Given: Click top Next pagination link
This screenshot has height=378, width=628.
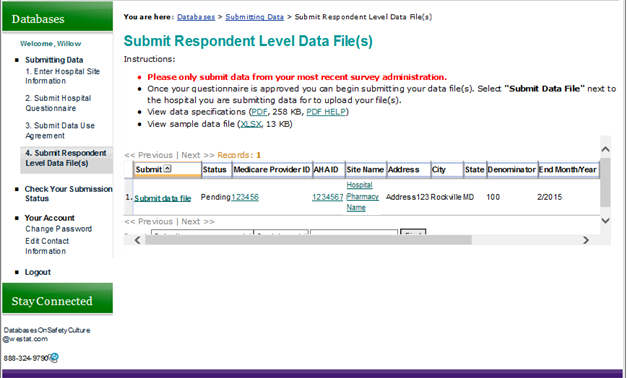Looking at the screenshot, I should pyautogui.click(x=198, y=155).
